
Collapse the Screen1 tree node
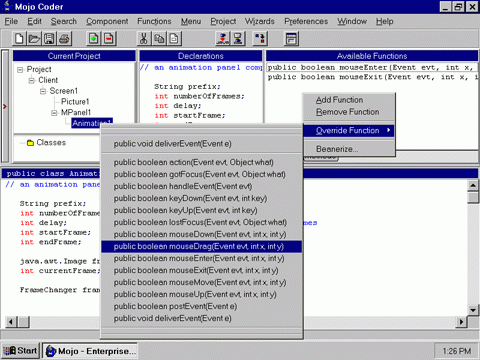click(43, 91)
